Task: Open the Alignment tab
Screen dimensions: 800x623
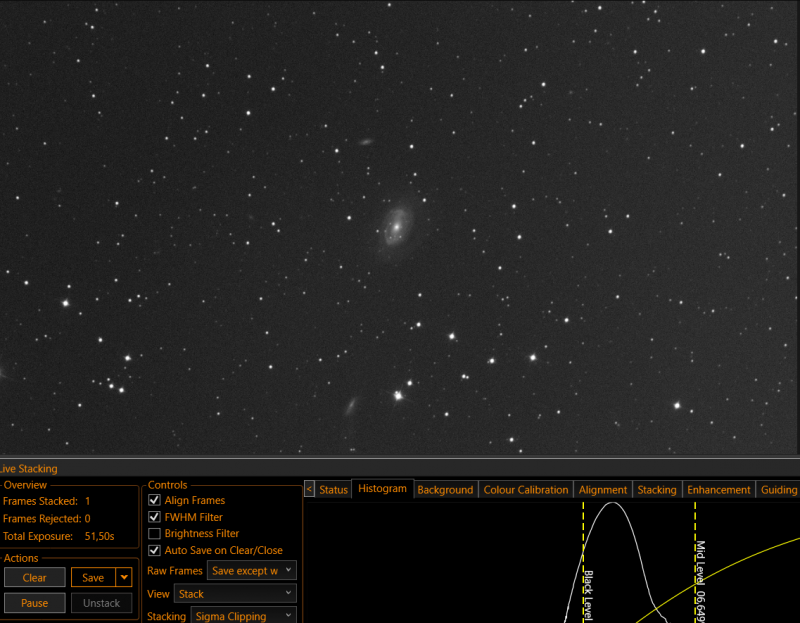Action: (603, 490)
